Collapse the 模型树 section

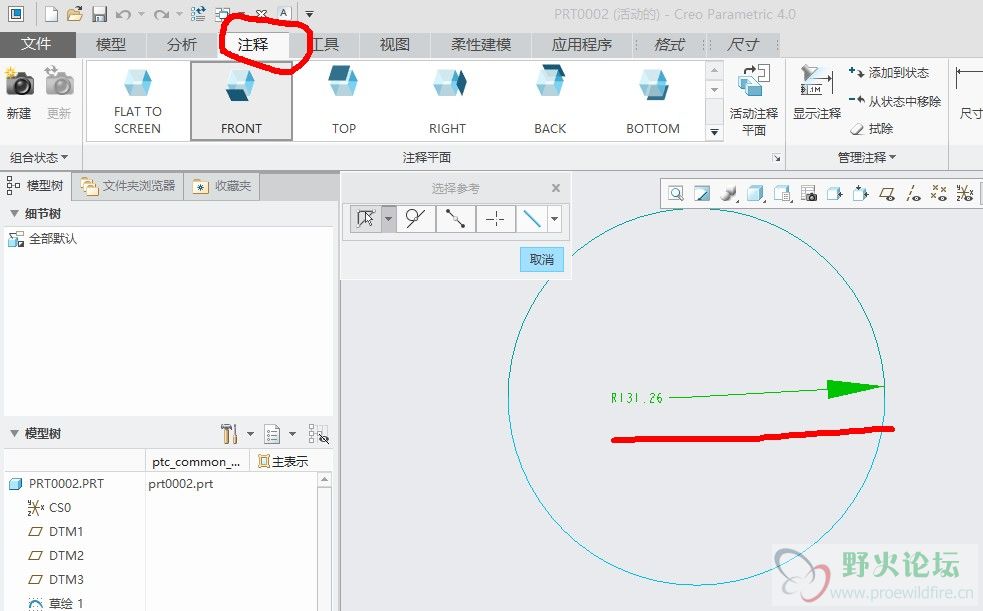[x=14, y=433]
